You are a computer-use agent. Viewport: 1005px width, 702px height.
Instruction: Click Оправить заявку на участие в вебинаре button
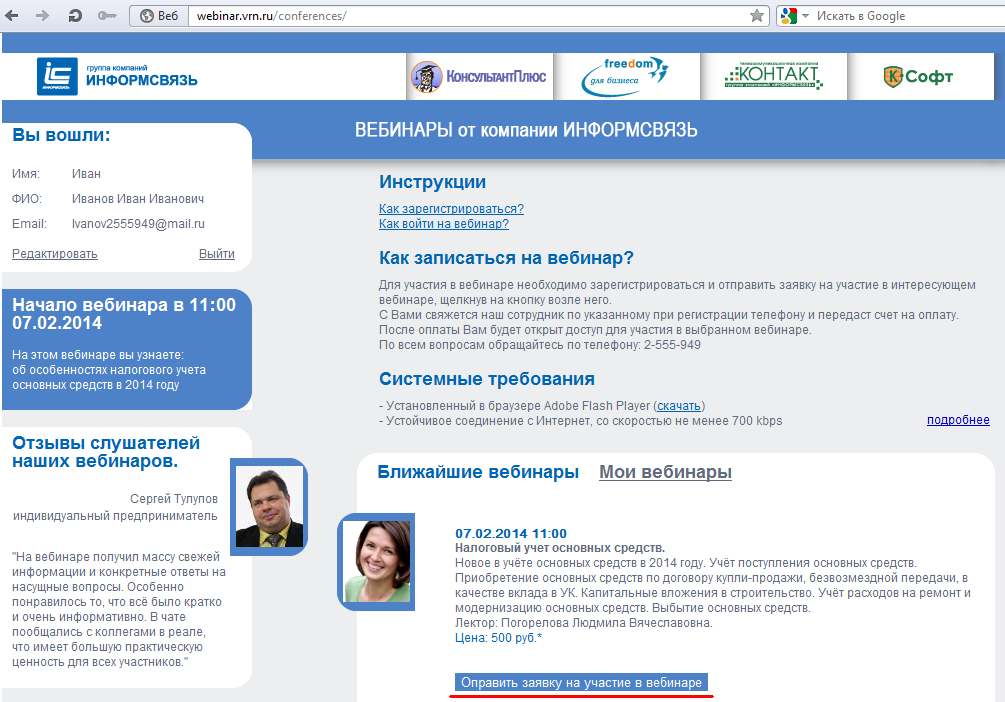pyautogui.click(x=581, y=682)
